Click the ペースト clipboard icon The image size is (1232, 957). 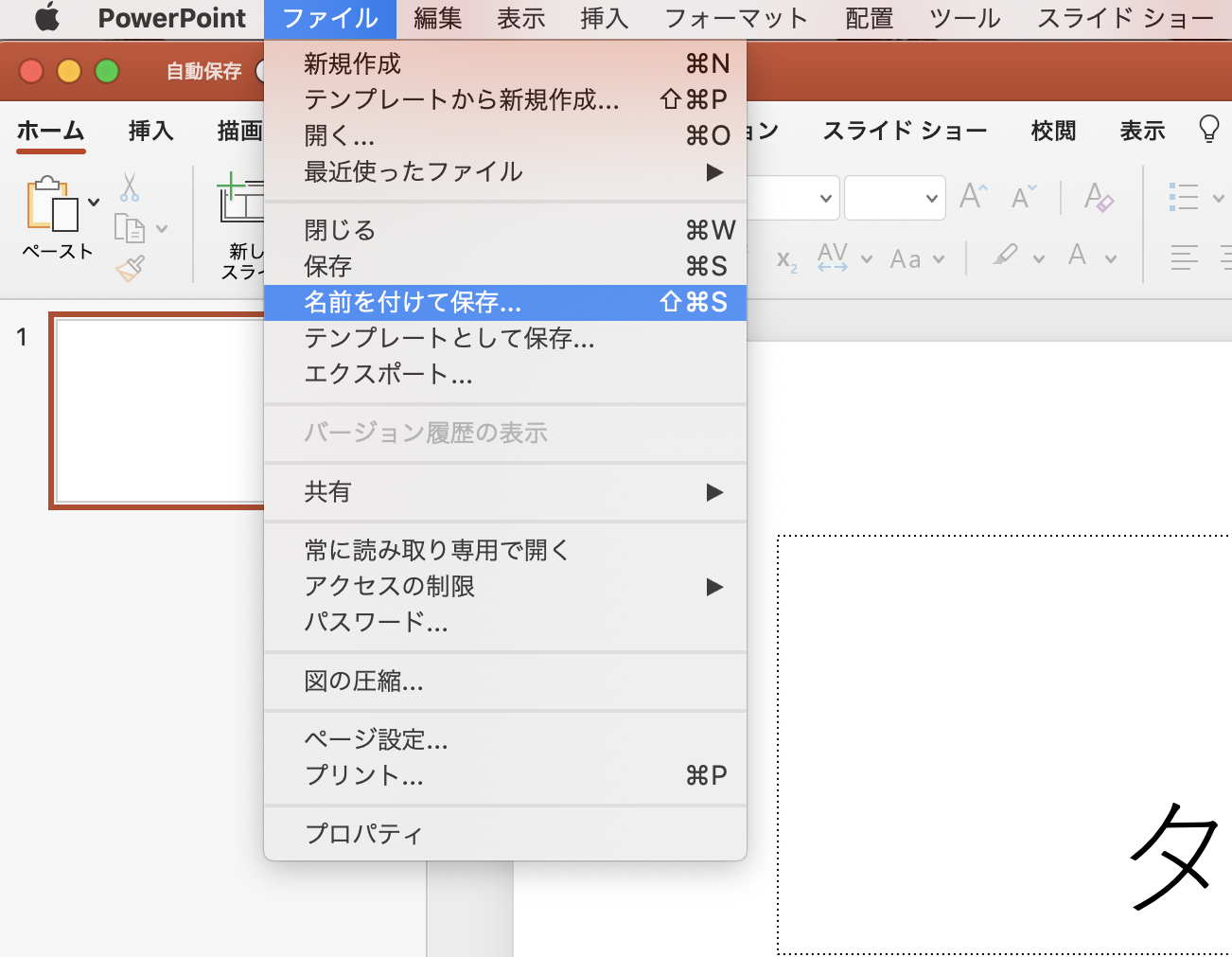tap(53, 204)
